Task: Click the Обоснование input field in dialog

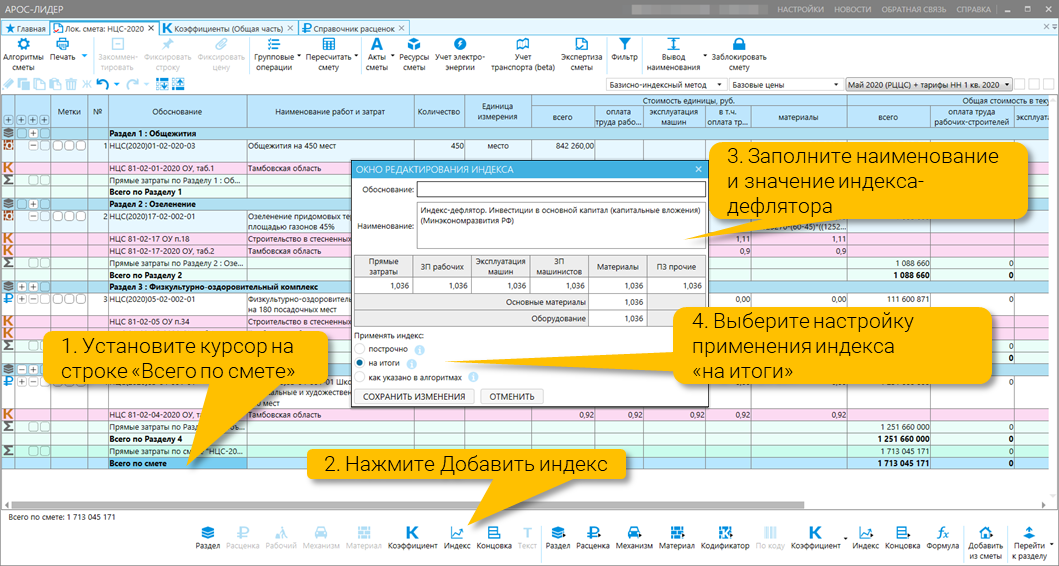Action: tap(561, 190)
